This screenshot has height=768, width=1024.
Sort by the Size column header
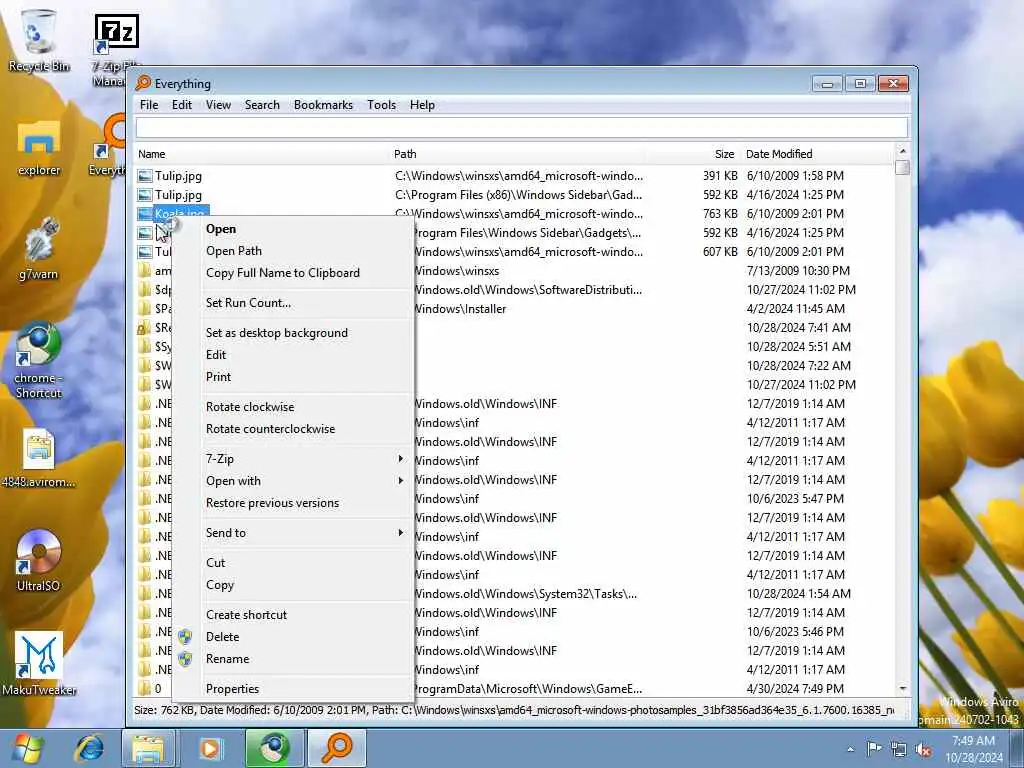[x=694, y=154]
